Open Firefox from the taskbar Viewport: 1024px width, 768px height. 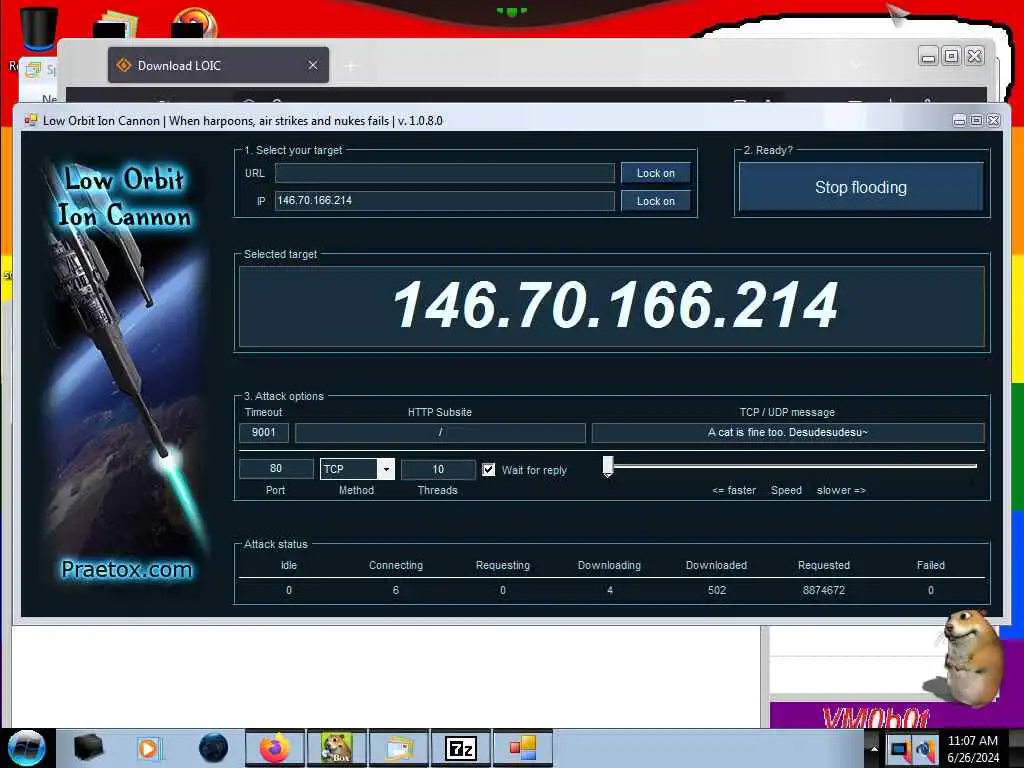[275, 748]
